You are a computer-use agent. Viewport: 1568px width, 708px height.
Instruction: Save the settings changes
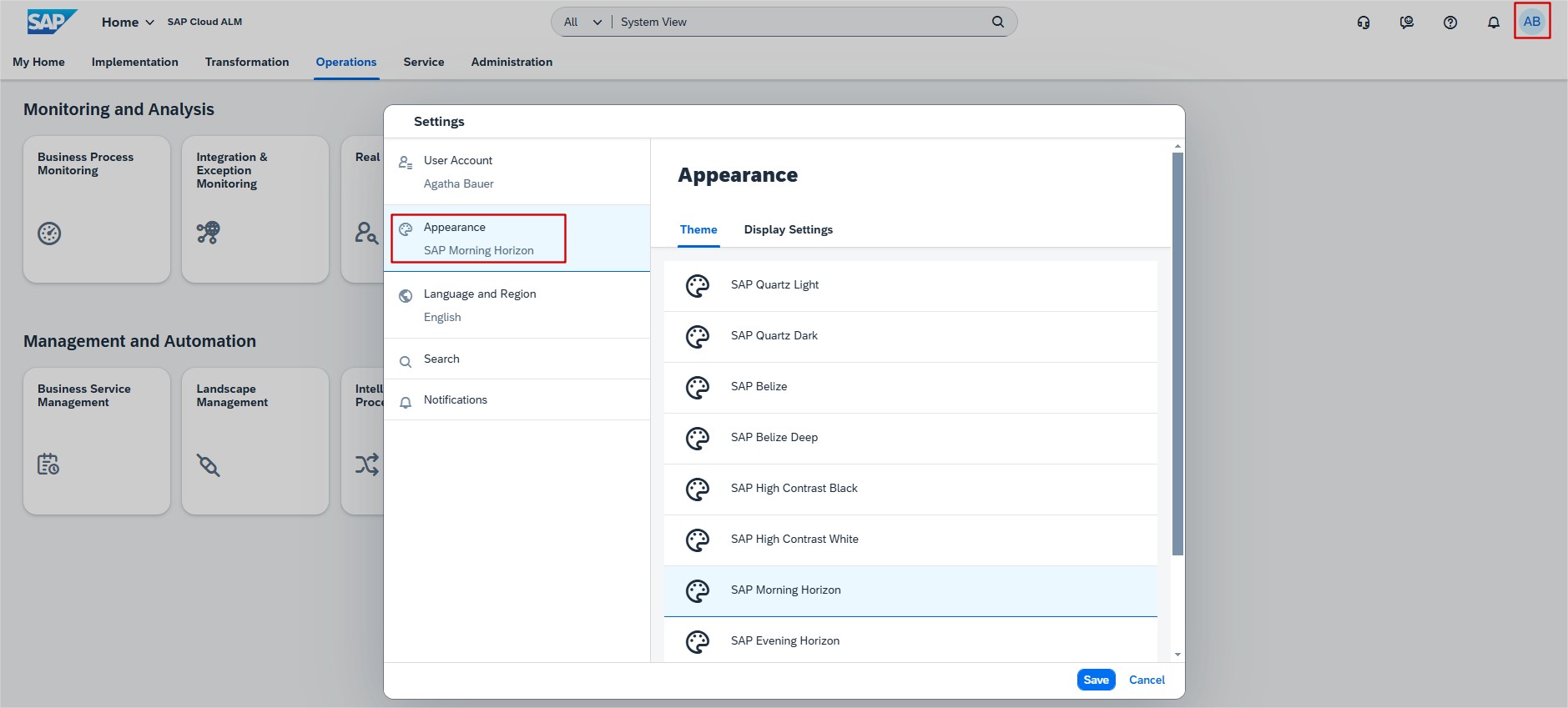pyautogui.click(x=1095, y=680)
